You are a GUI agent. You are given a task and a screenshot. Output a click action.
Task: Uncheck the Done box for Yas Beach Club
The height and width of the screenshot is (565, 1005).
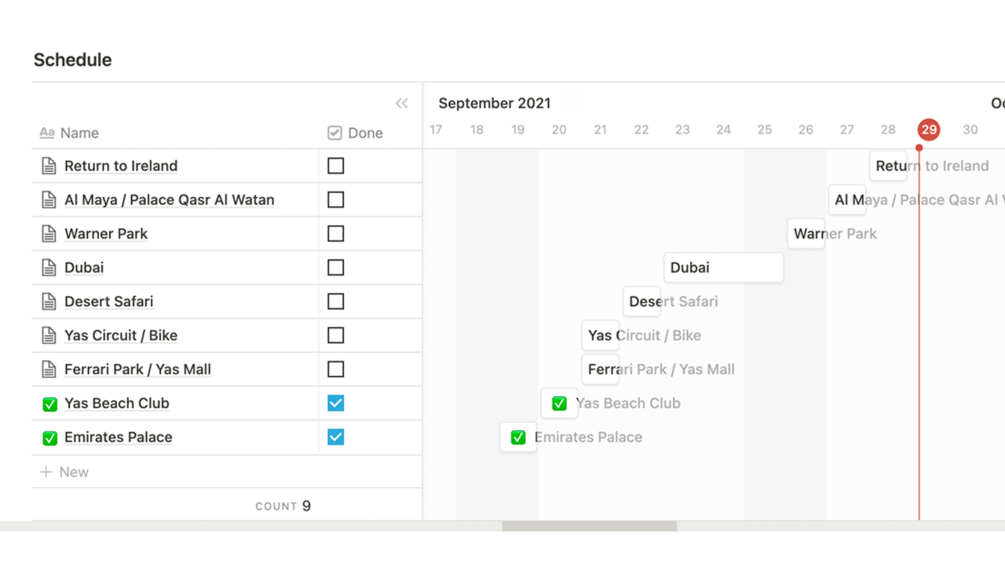pos(336,403)
